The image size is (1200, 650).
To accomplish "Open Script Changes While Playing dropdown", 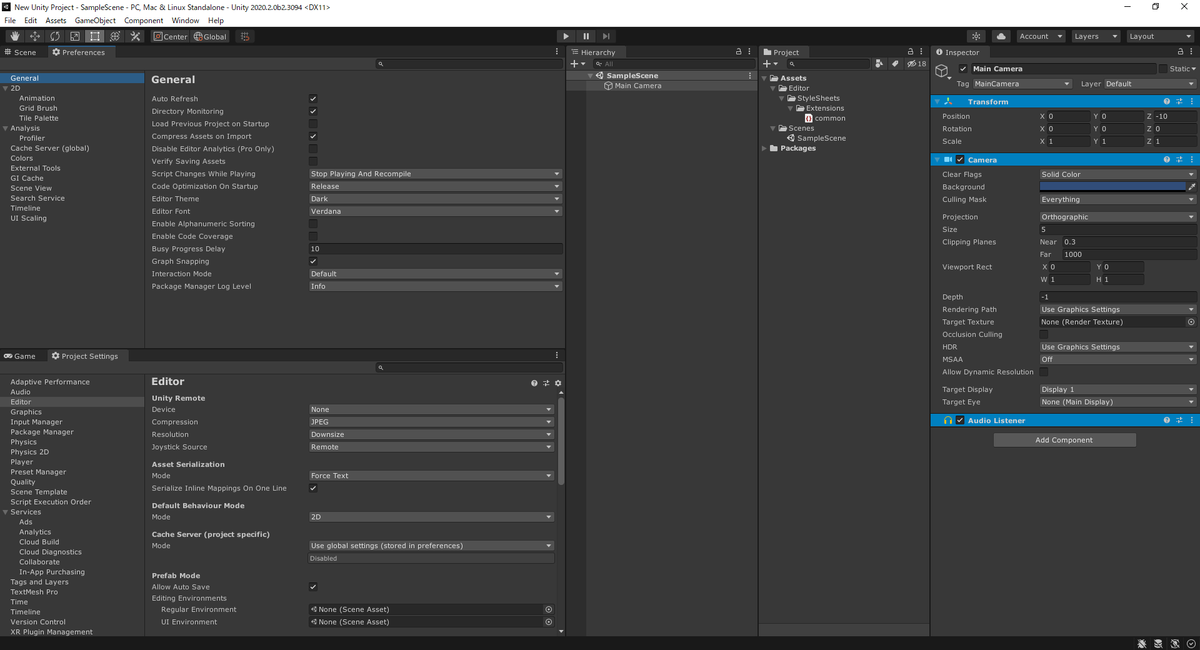I will coord(435,174).
